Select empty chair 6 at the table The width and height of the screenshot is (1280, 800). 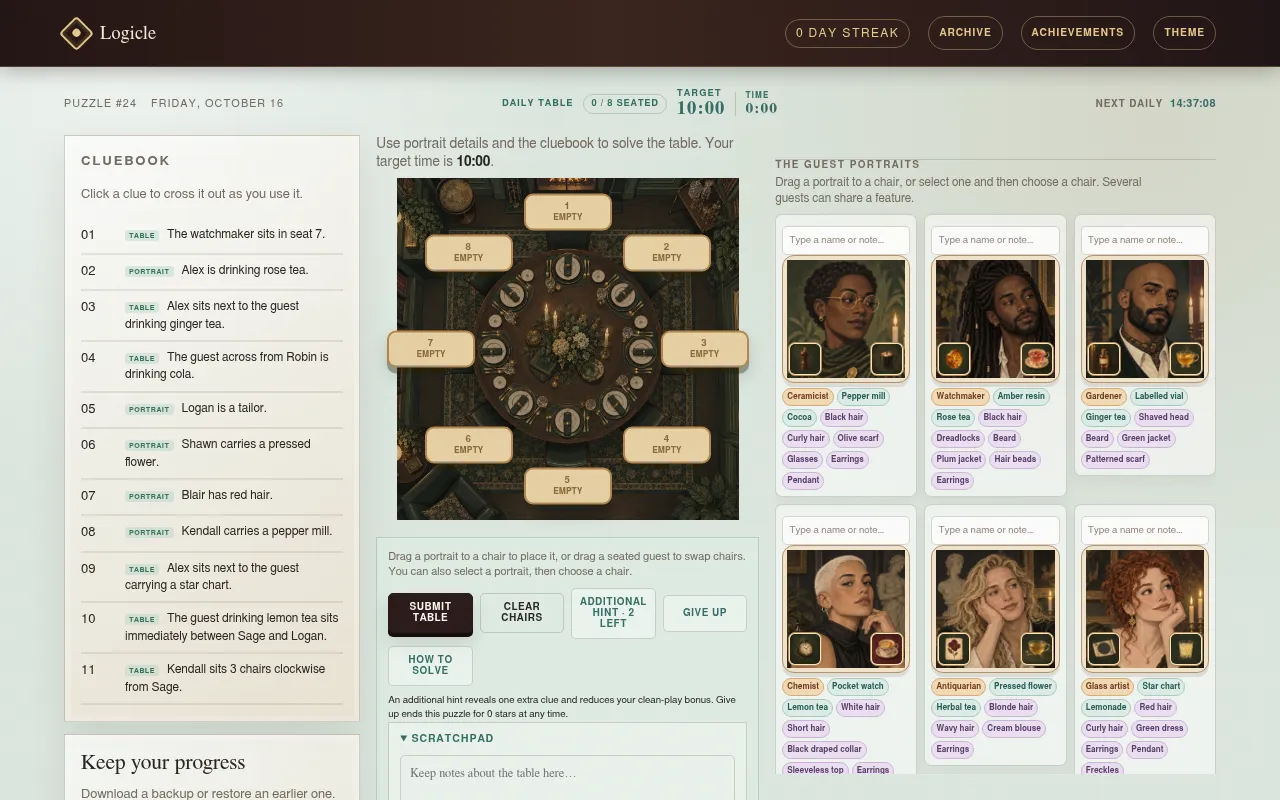click(x=468, y=445)
